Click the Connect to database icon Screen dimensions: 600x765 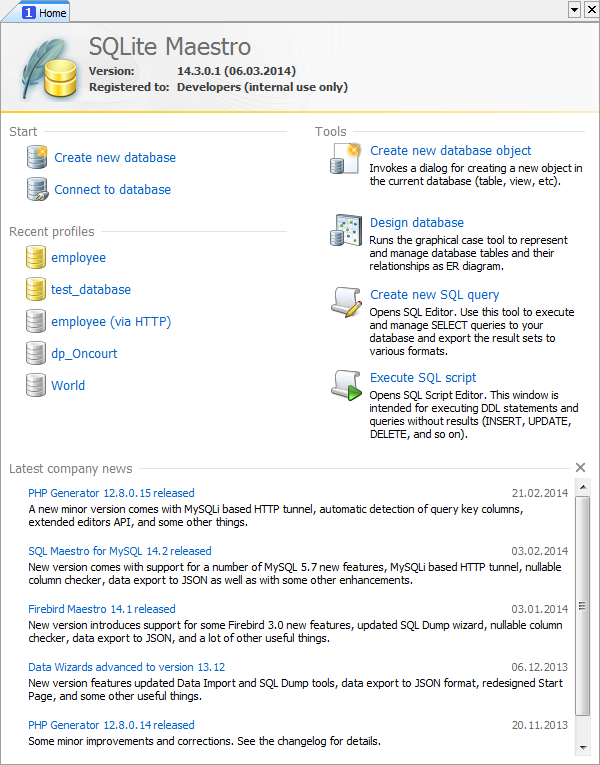pos(37,189)
